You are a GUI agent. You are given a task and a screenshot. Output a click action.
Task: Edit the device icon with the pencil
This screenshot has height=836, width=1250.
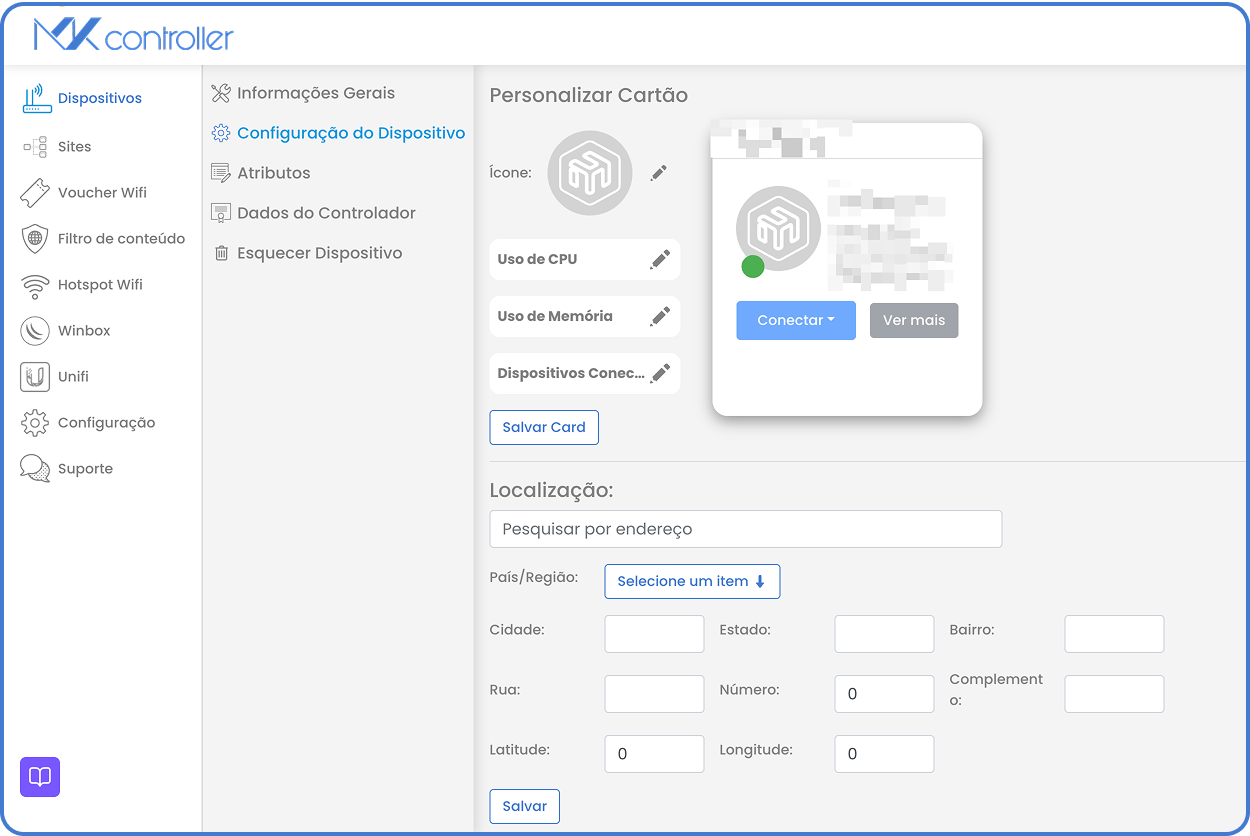click(658, 172)
